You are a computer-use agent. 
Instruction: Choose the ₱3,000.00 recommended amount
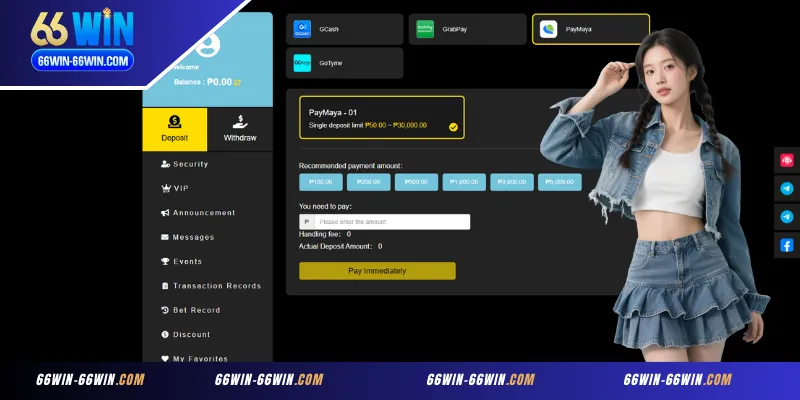tap(512, 182)
